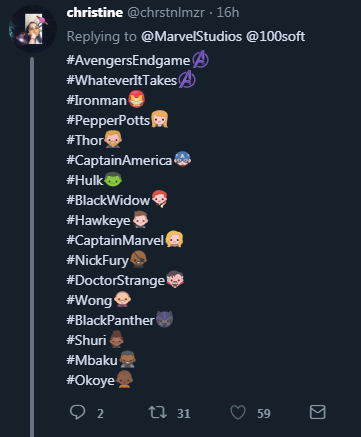Open the #Ironman hashtag link
This screenshot has height=437, width=361.
(x=97, y=101)
